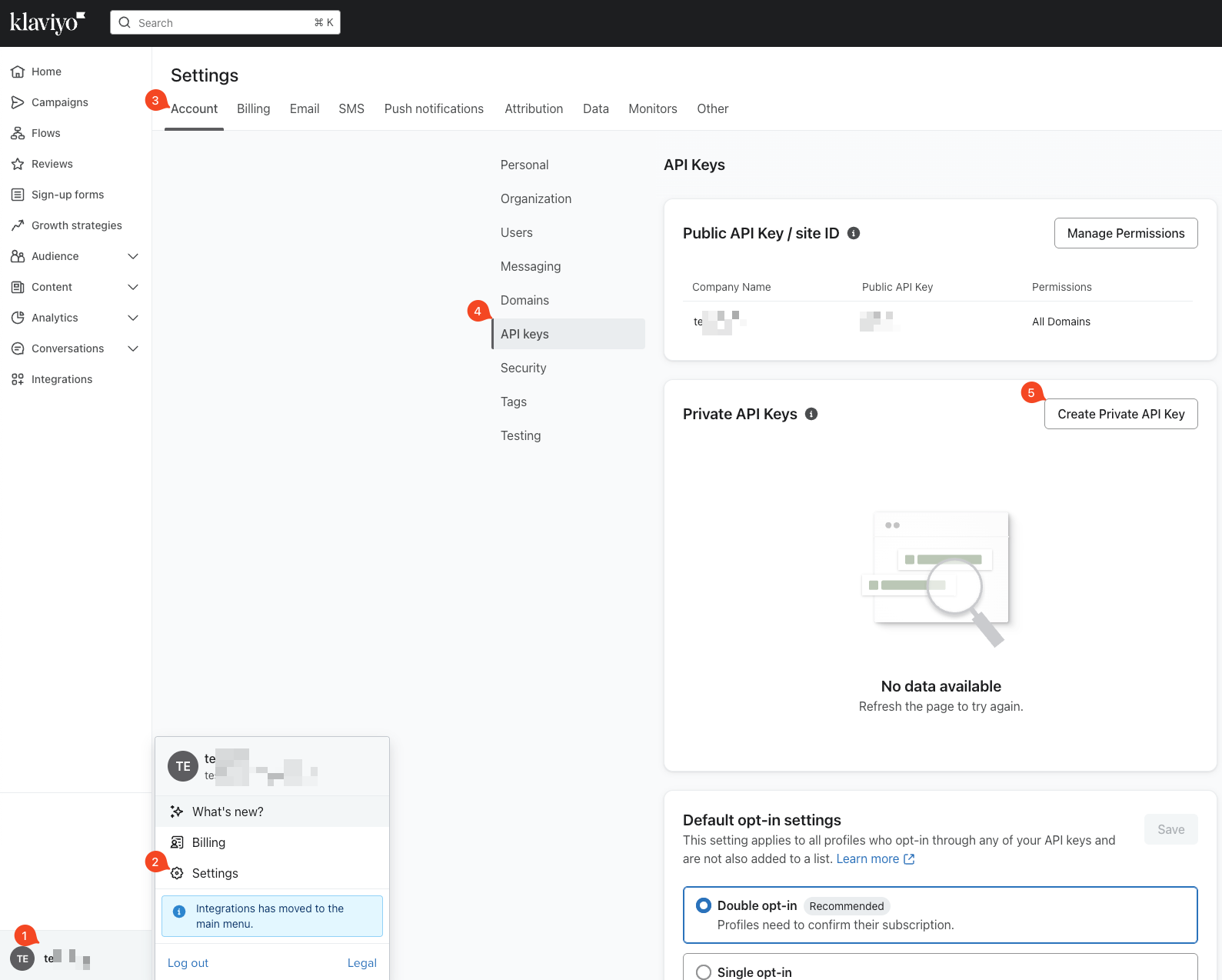Select the Double opt-in radio button
1222x980 pixels.
[x=703, y=905]
